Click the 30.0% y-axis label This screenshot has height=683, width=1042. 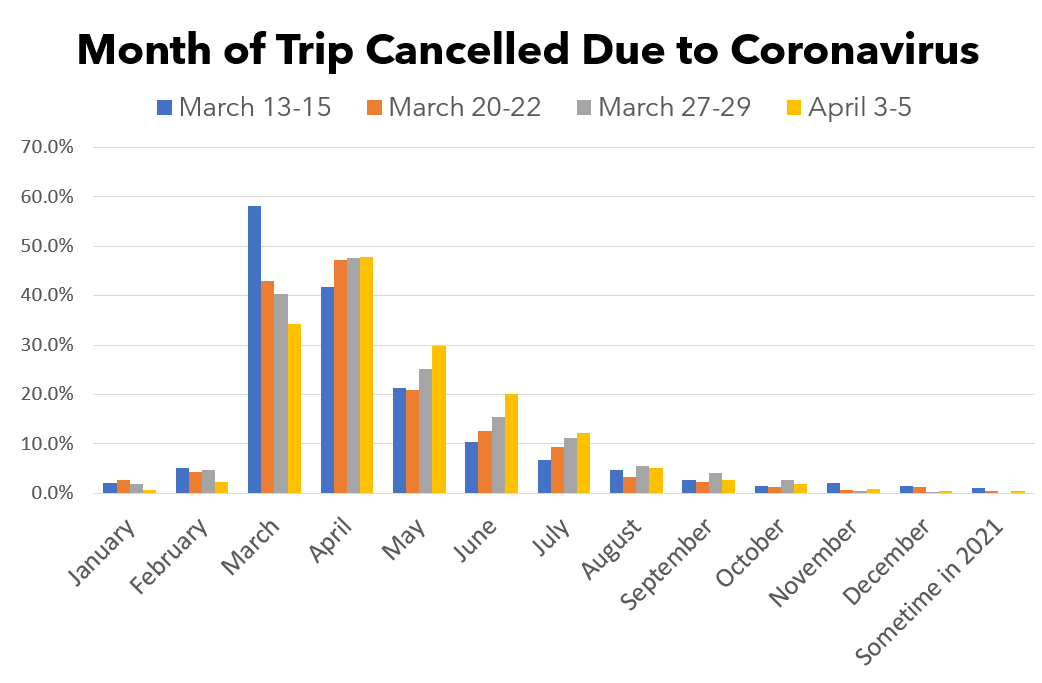point(47,345)
